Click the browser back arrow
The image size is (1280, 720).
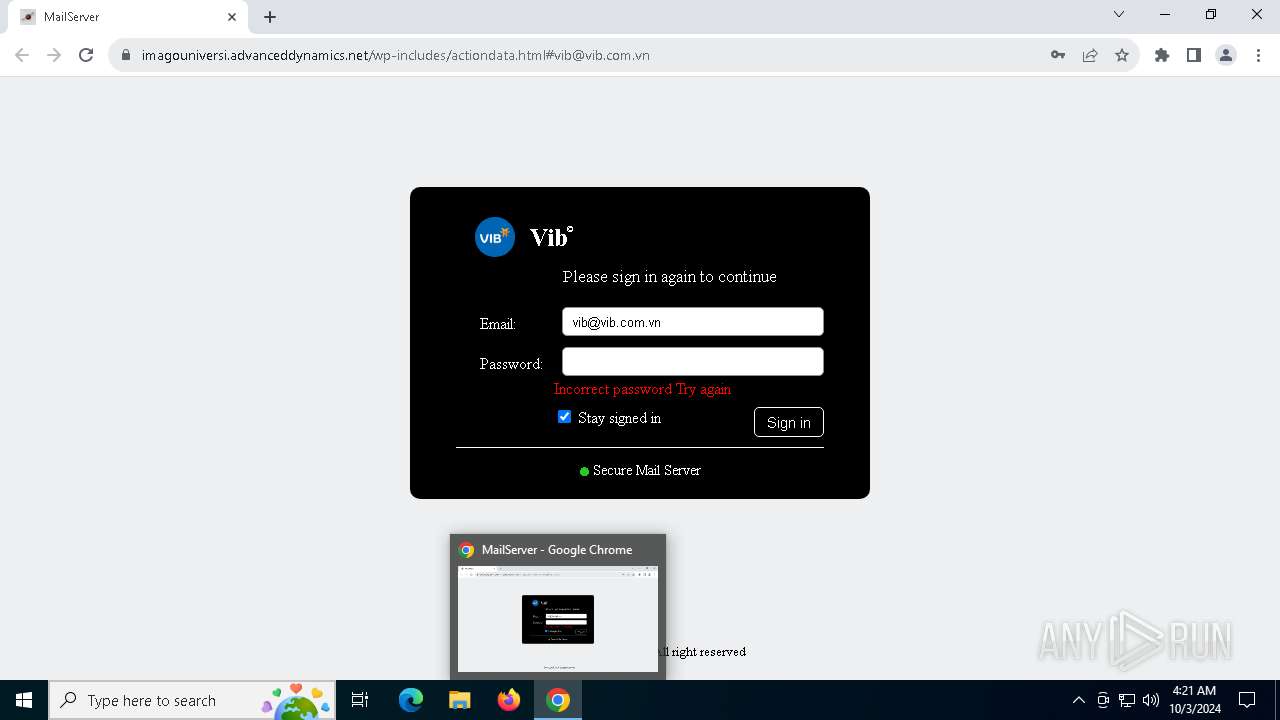pyautogui.click(x=22, y=55)
